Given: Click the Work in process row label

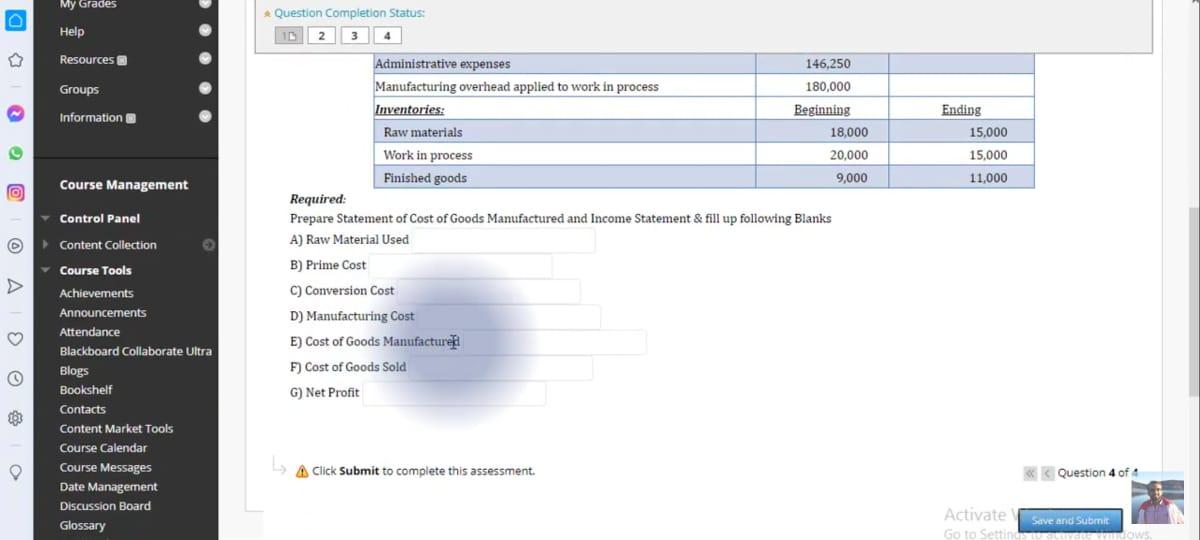Looking at the screenshot, I should [428, 155].
